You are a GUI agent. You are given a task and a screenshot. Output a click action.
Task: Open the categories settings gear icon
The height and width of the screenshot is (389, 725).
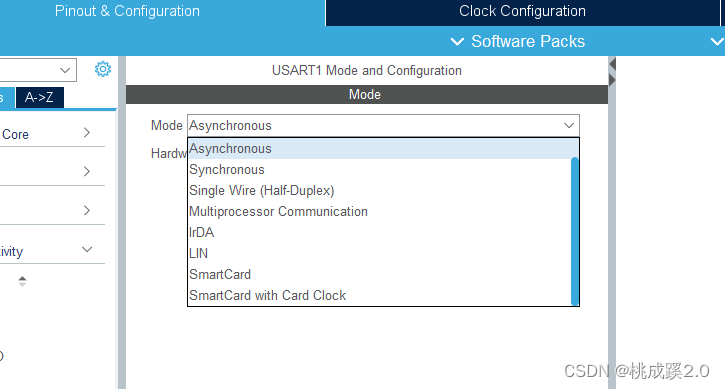tap(103, 69)
